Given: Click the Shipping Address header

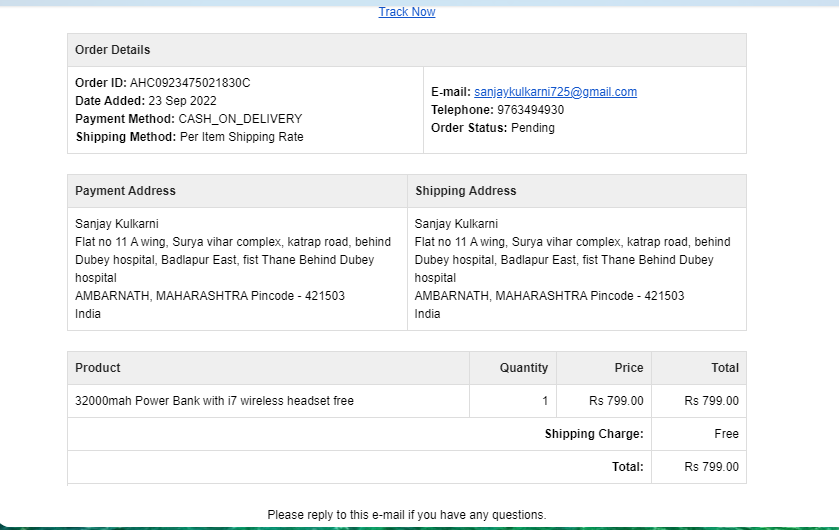Looking at the screenshot, I should 466,191.
